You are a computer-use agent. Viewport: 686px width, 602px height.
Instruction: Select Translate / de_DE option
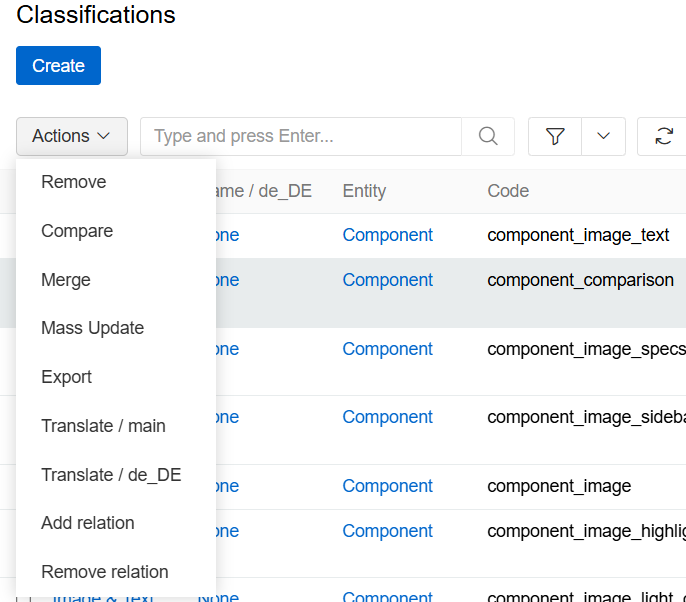point(111,475)
